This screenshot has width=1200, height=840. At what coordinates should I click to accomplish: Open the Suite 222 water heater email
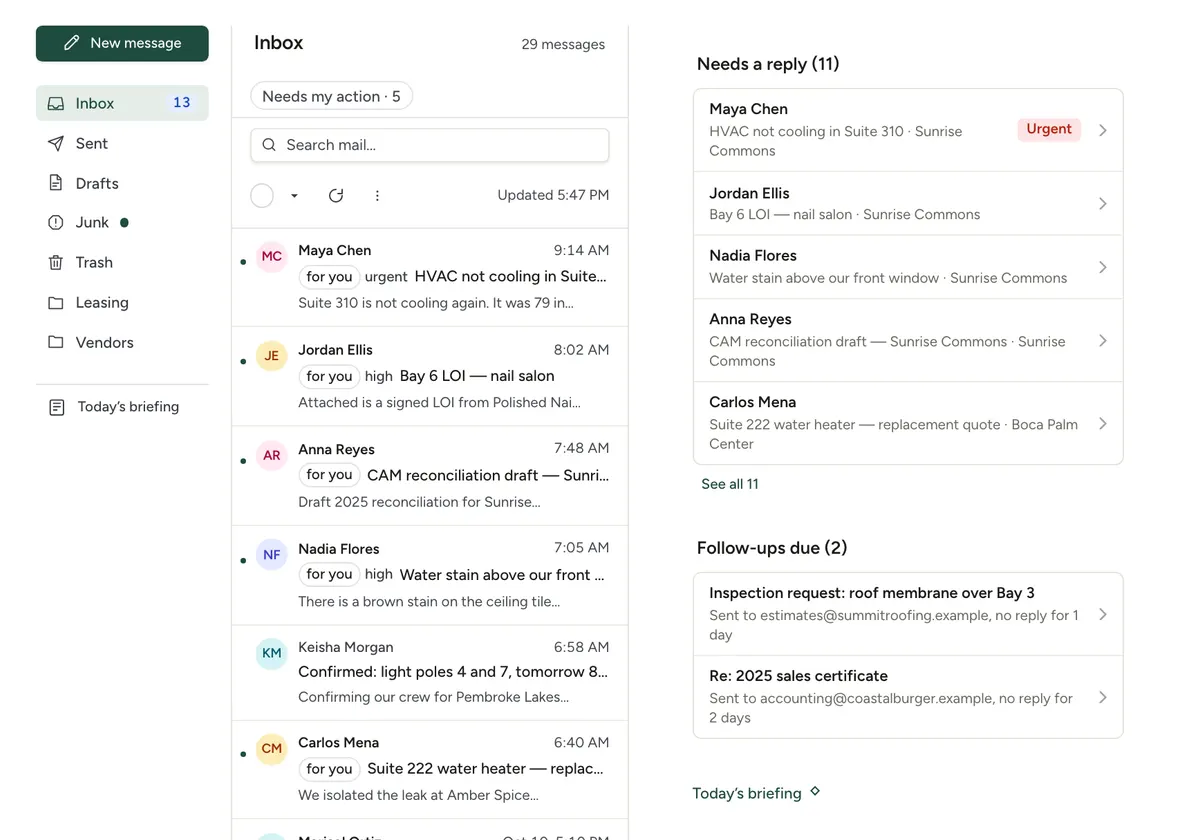(x=430, y=769)
